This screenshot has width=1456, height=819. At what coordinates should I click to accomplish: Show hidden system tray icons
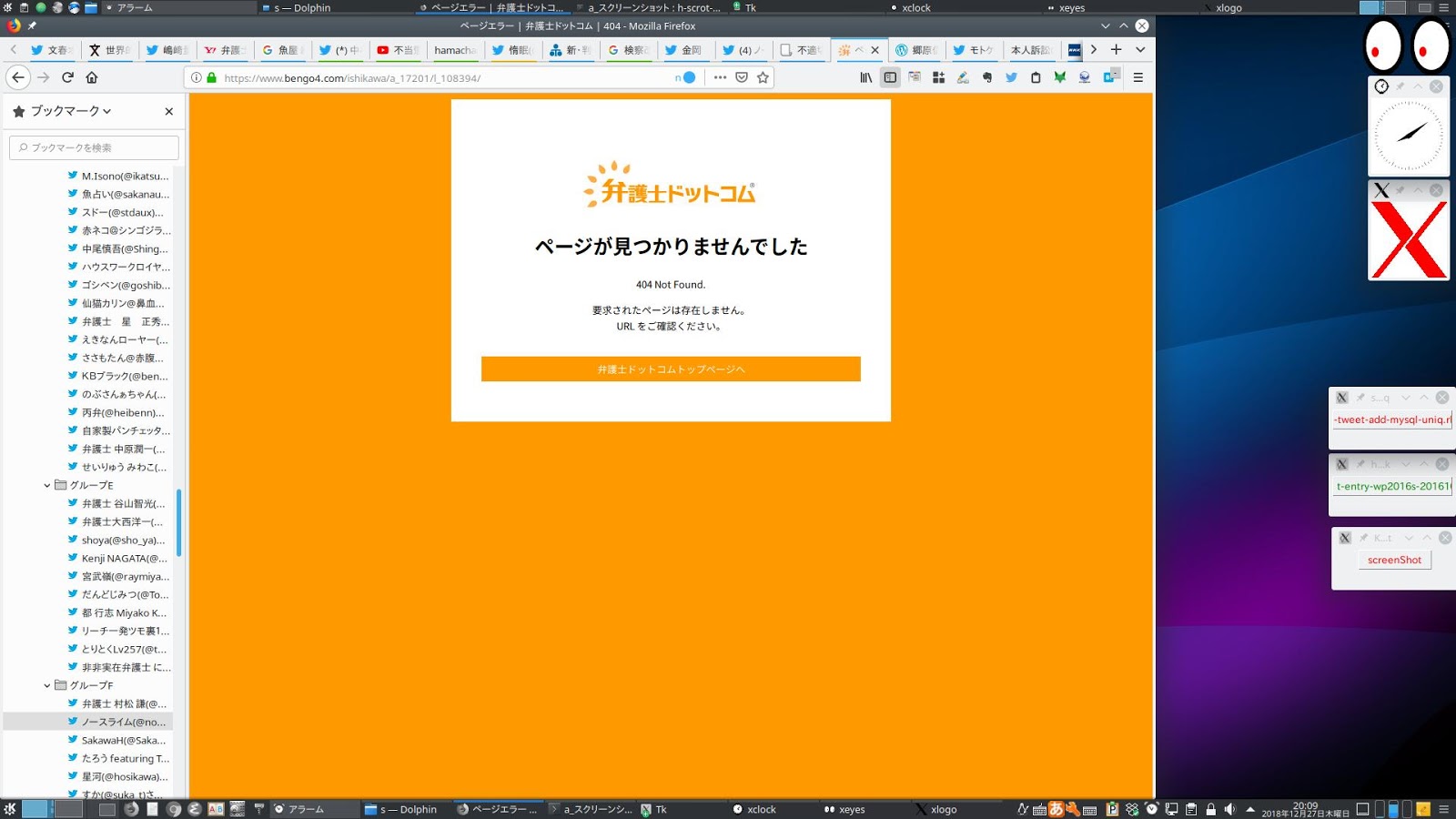click(1250, 809)
